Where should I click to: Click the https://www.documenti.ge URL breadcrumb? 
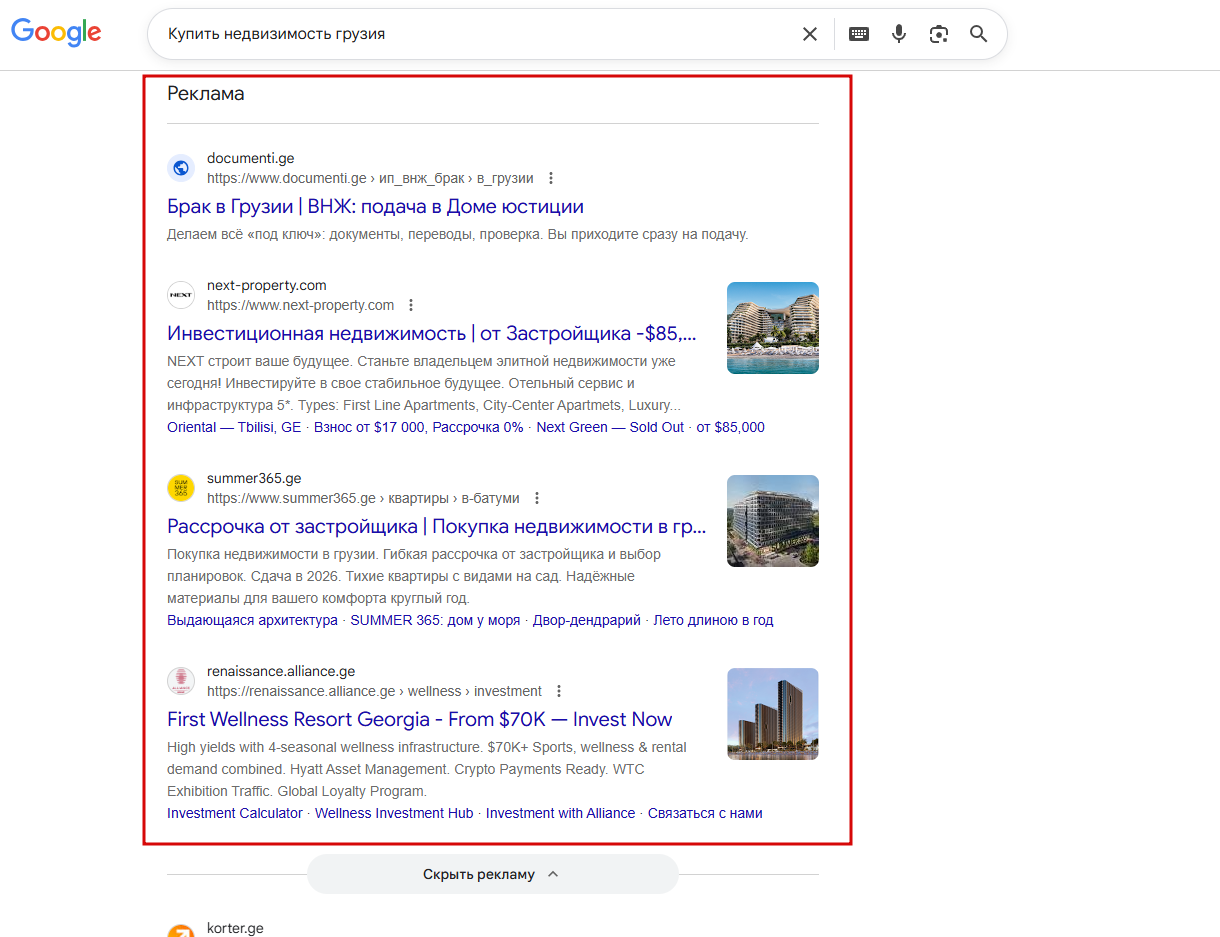click(x=370, y=178)
